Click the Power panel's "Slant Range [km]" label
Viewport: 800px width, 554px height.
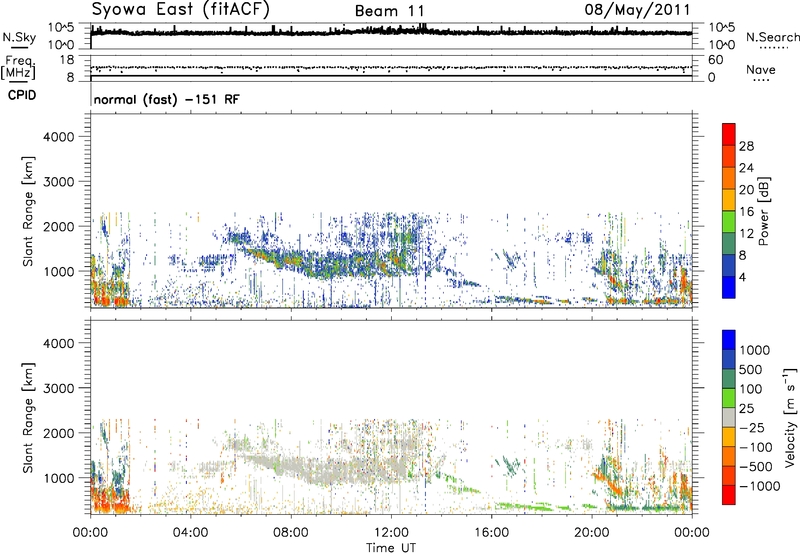(28, 211)
